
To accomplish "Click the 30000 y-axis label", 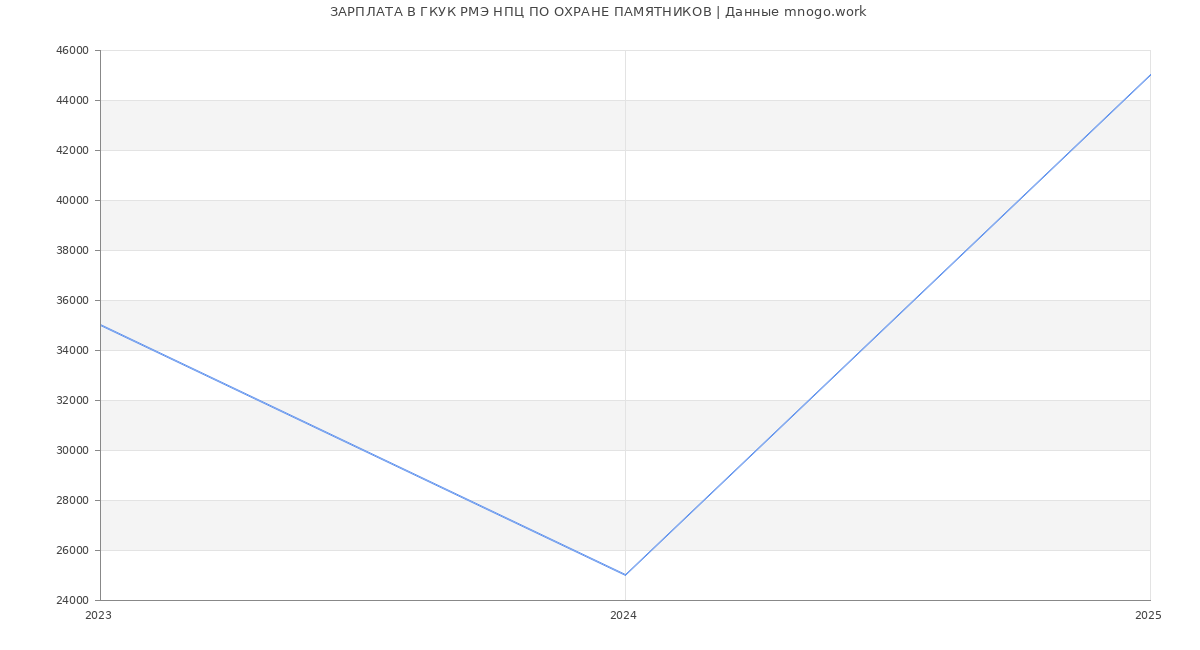I will tap(72, 451).
